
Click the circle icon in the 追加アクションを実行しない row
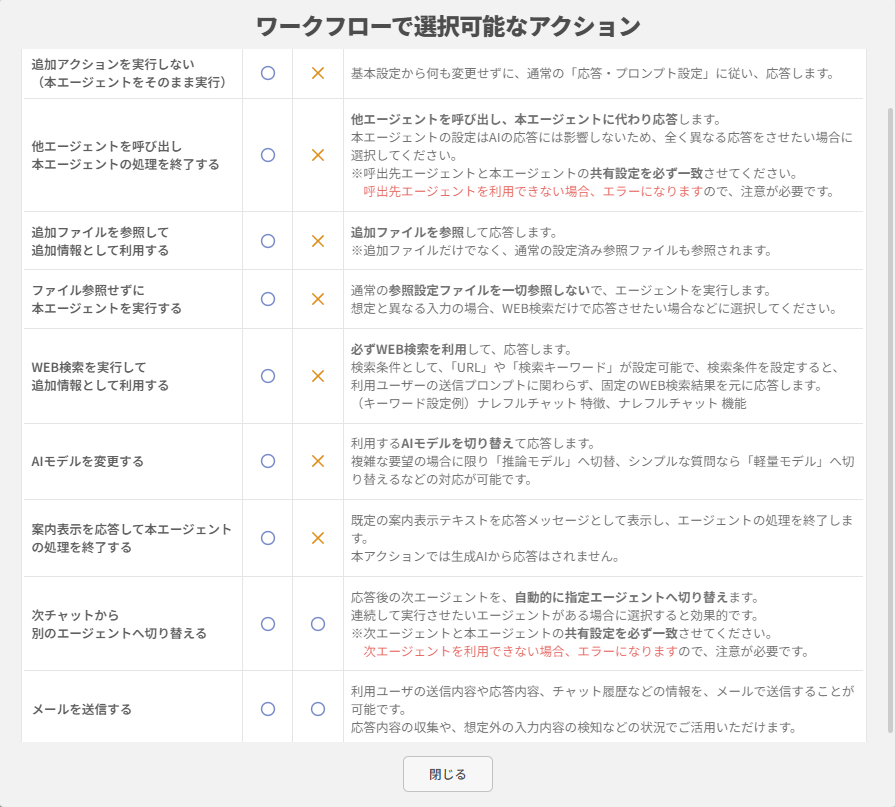tap(267, 73)
